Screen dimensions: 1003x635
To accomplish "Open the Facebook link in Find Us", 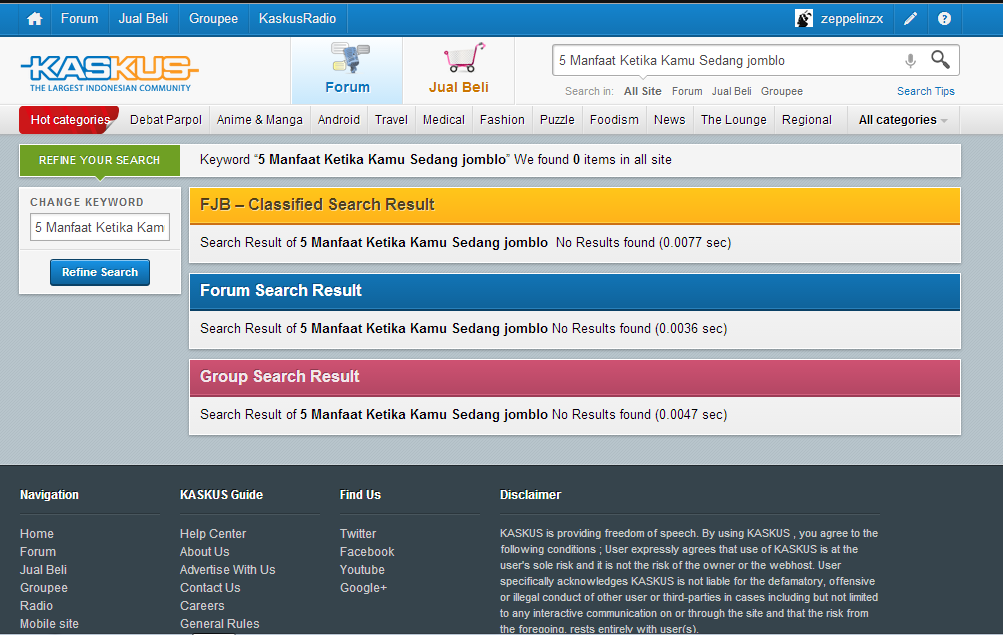I will pyautogui.click(x=367, y=551).
